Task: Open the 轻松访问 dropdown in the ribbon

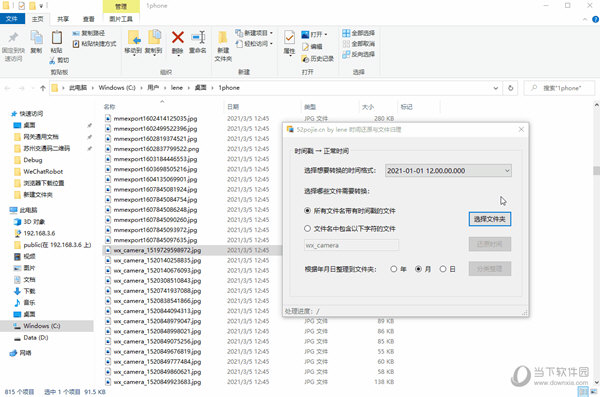Action: (254, 44)
